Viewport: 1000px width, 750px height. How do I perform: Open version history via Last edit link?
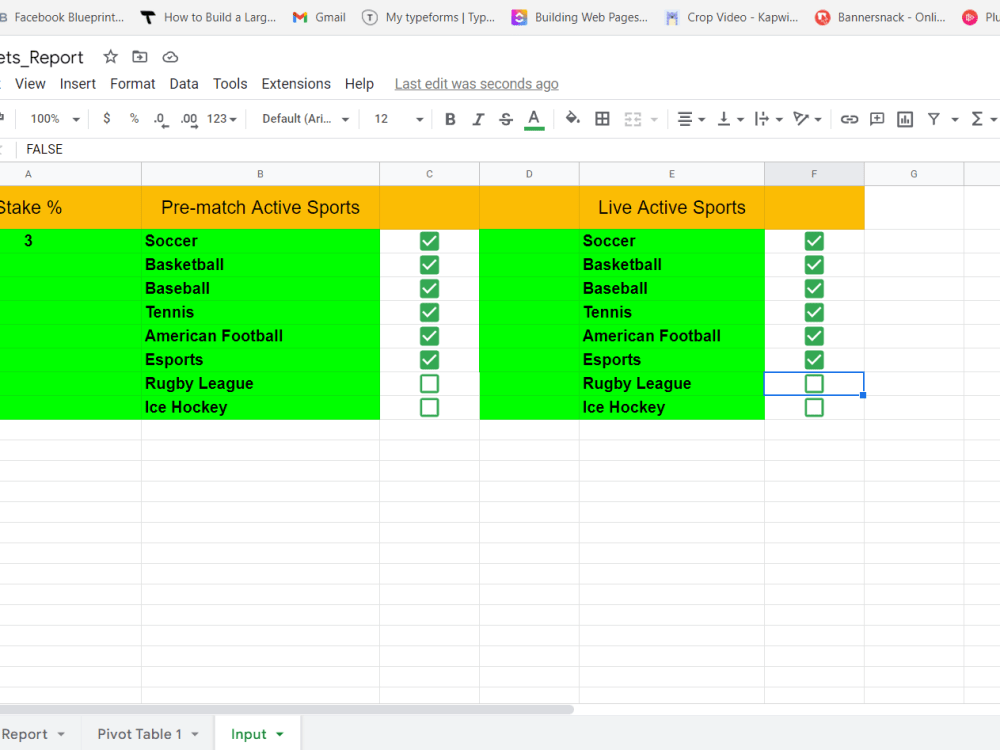pyautogui.click(x=476, y=84)
